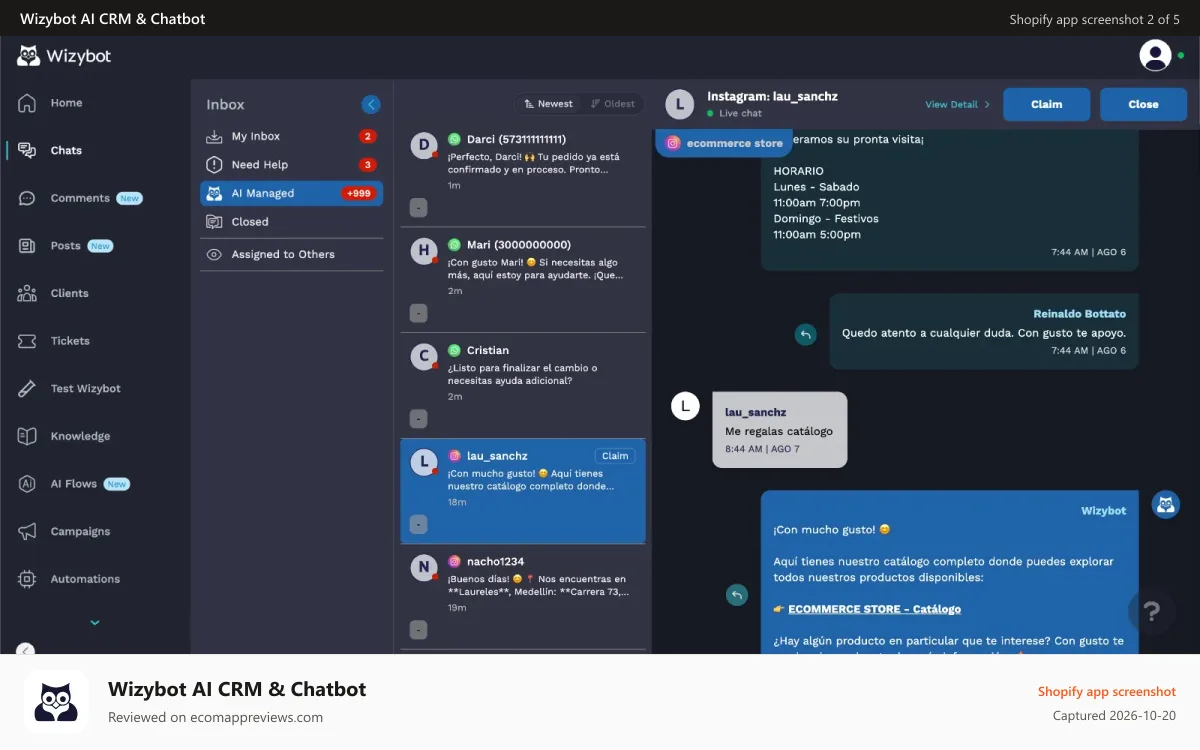Image resolution: width=1200 pixels, height=750 pixels.
Task: Click the 'Instagram: lau_sanchz' chat title
Action: pos(772,97)
